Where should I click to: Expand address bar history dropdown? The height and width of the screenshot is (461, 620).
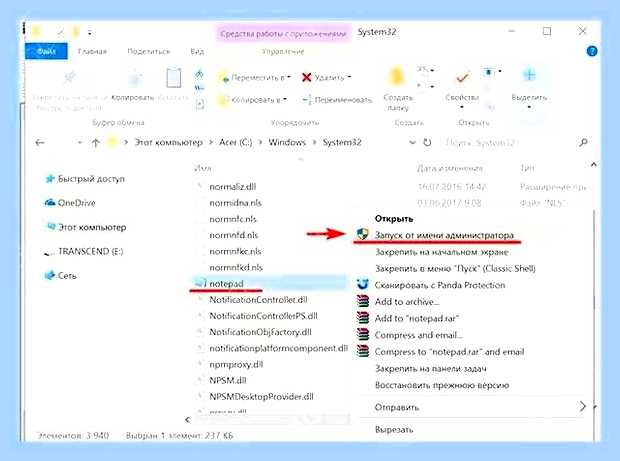pos(412,142)
